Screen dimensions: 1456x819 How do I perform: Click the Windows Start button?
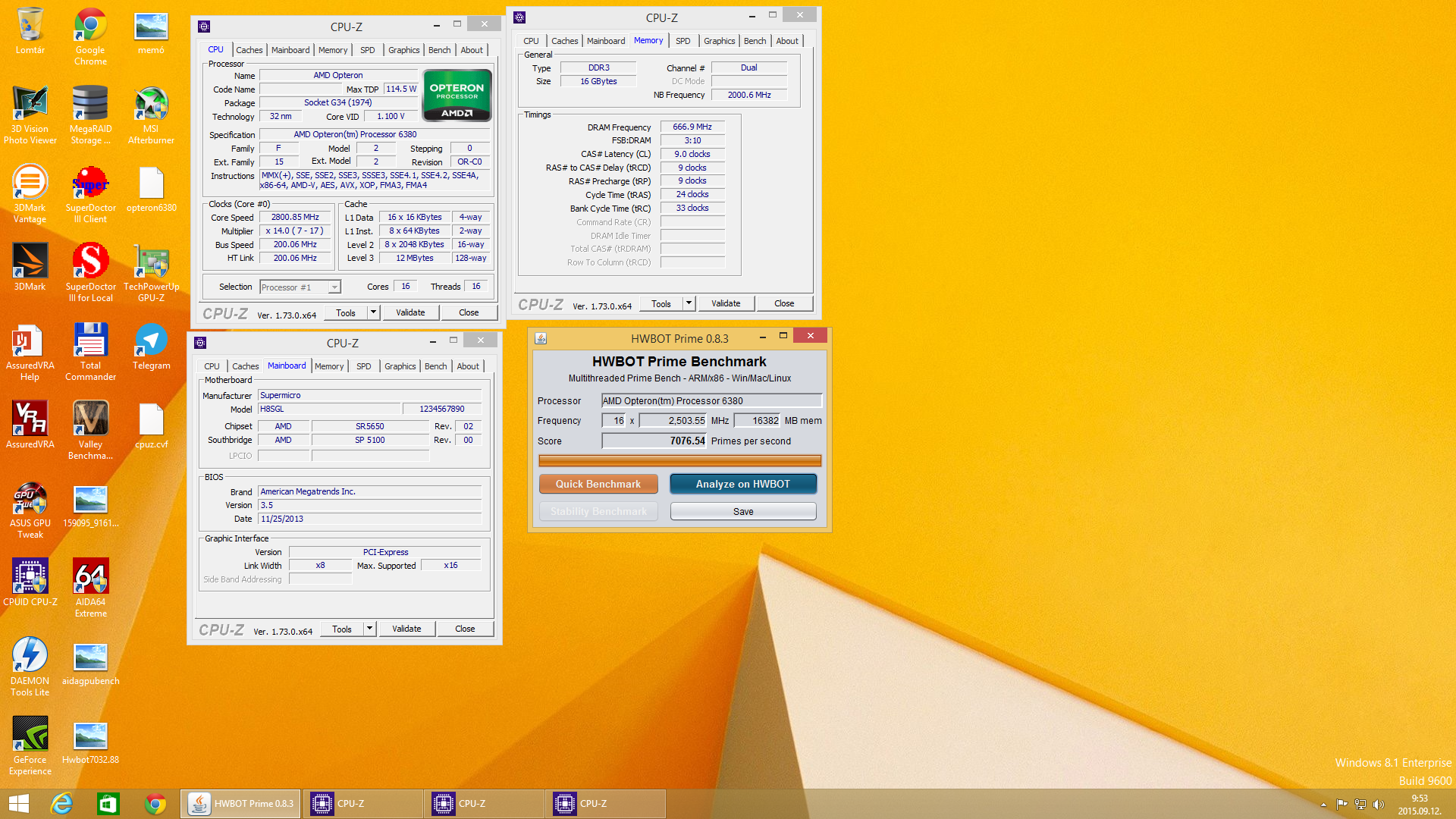click(19, 804)
